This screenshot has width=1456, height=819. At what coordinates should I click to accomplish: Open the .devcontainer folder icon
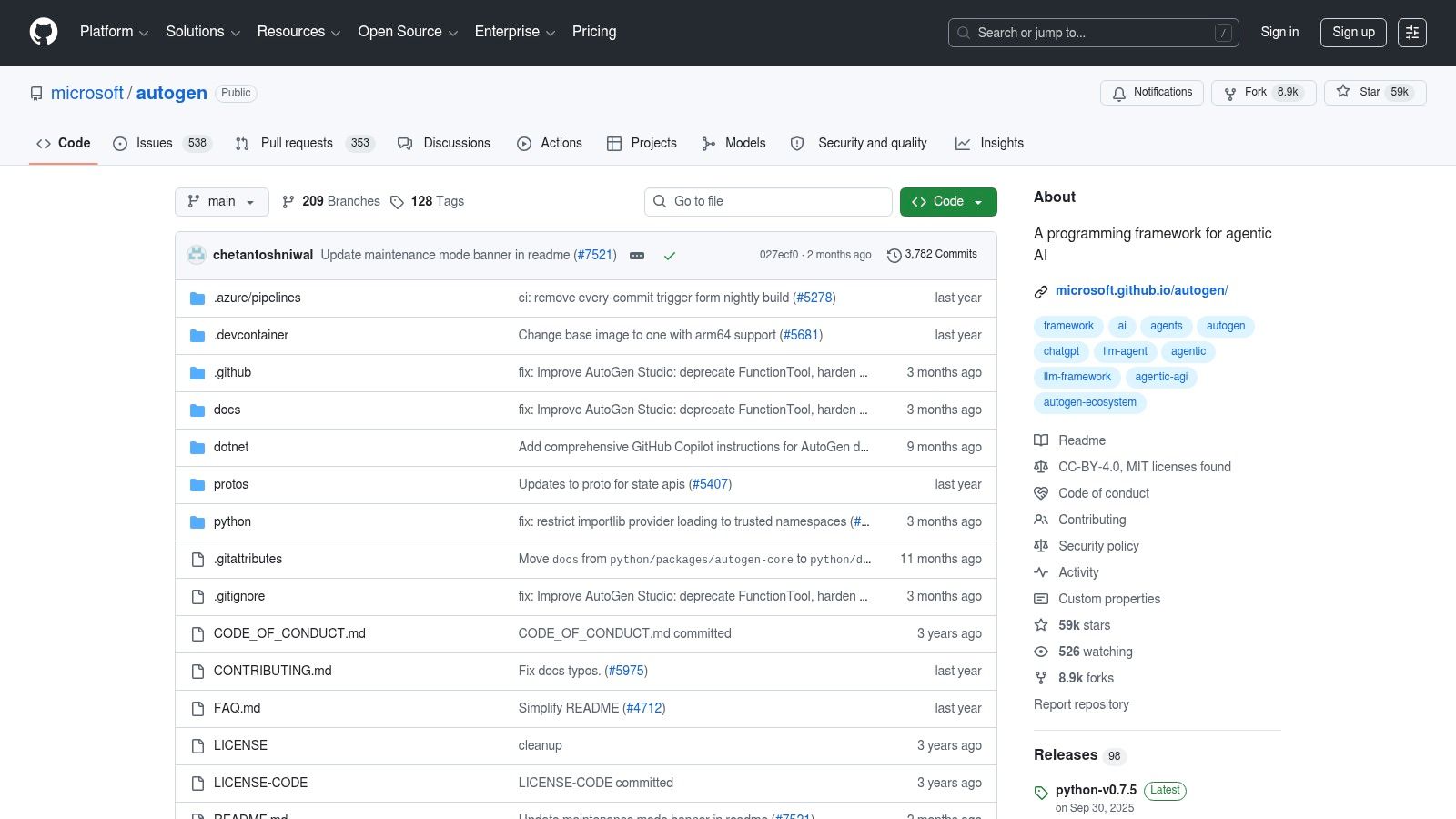[197, 336]
